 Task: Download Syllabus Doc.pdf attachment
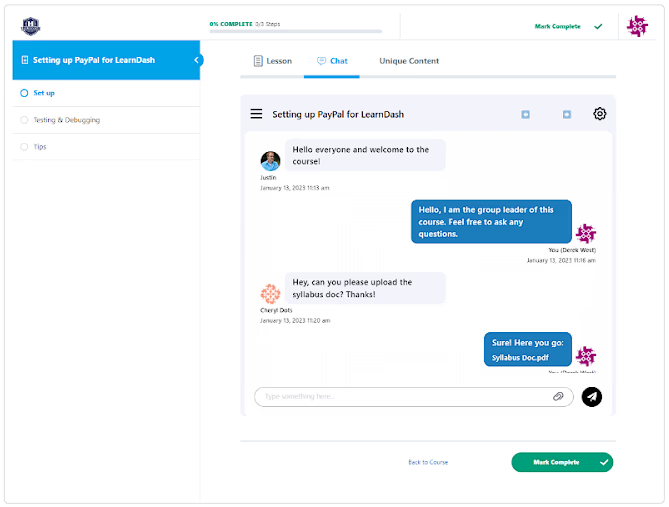(520, 358)
